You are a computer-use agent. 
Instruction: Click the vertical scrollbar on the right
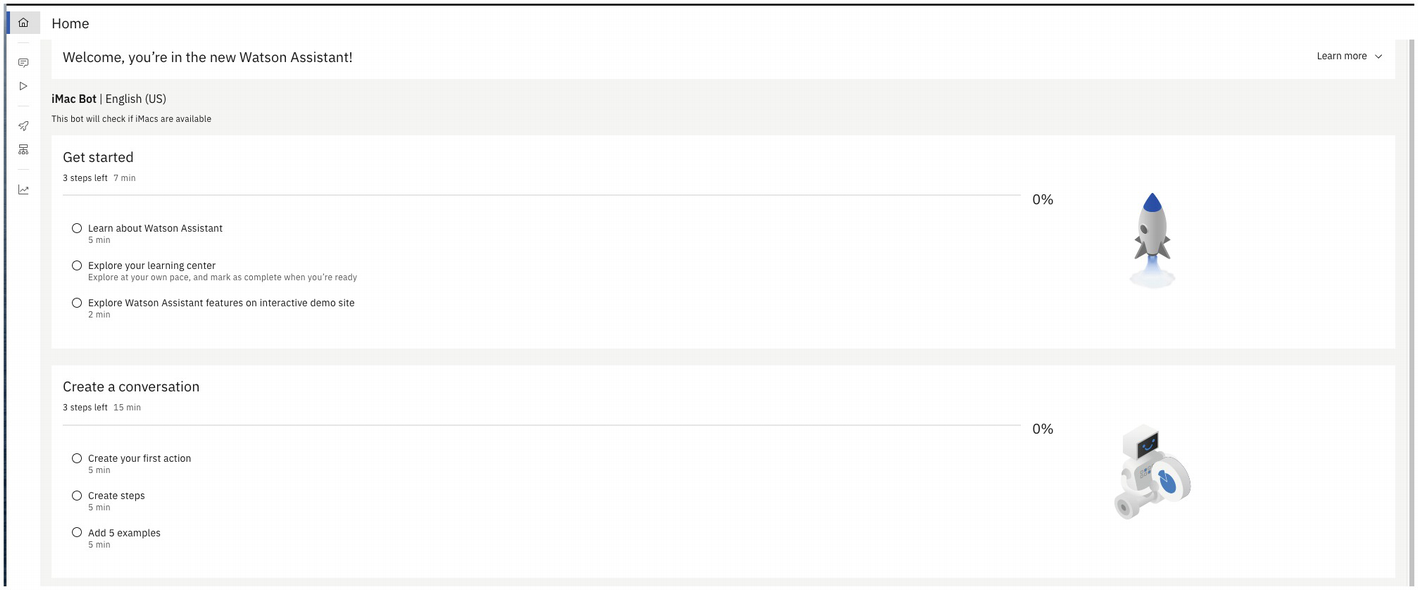tap(1410, 300)
